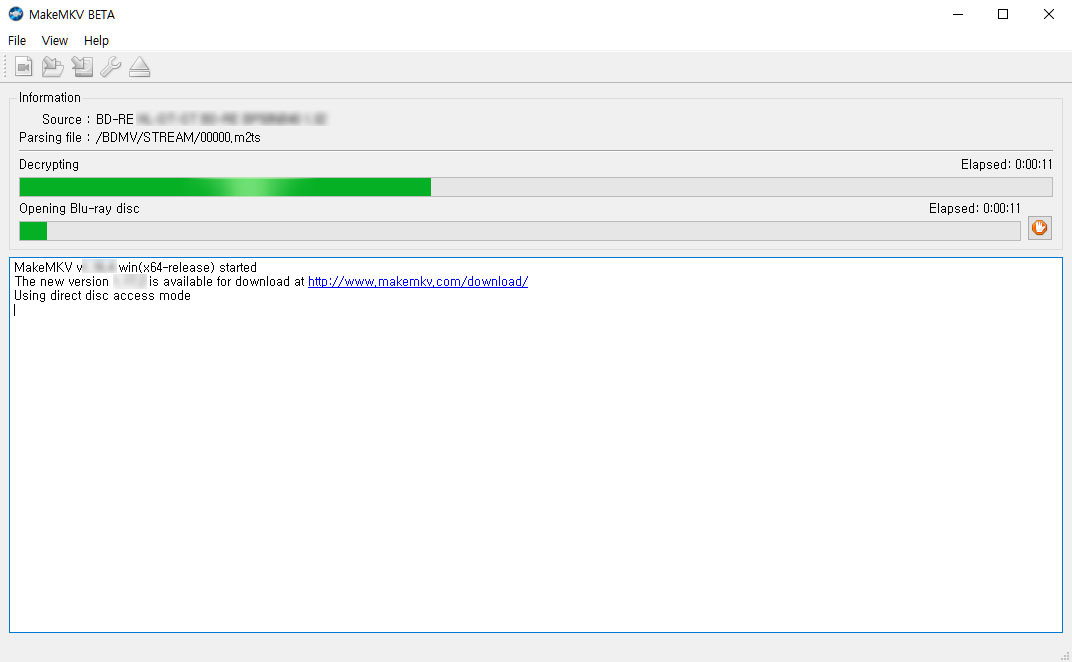Screen dimensions: 1072x662
Task: Click the Decrypting status label
Action: [x=49, y=164]
